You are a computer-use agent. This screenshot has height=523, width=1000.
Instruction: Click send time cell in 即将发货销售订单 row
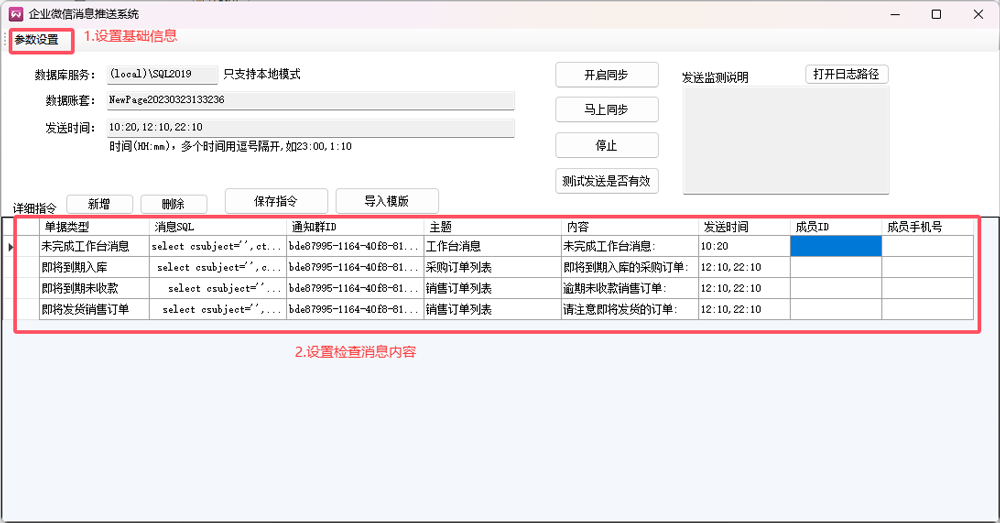(744, 309)
